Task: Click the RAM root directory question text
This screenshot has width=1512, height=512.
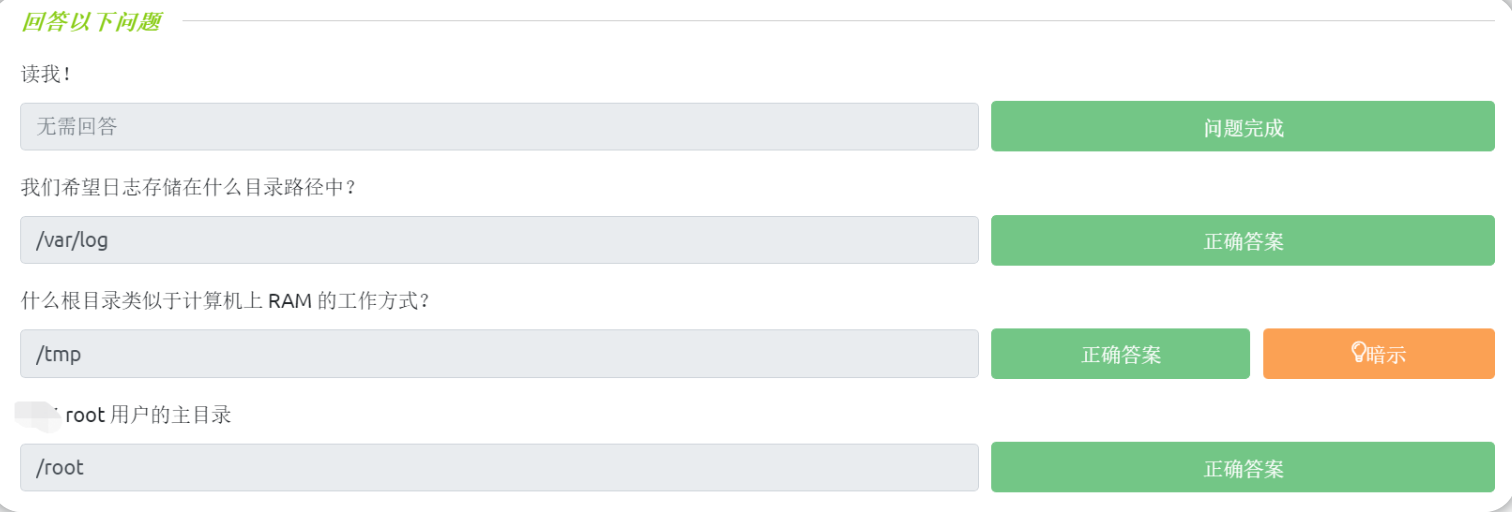Action: 225,300
